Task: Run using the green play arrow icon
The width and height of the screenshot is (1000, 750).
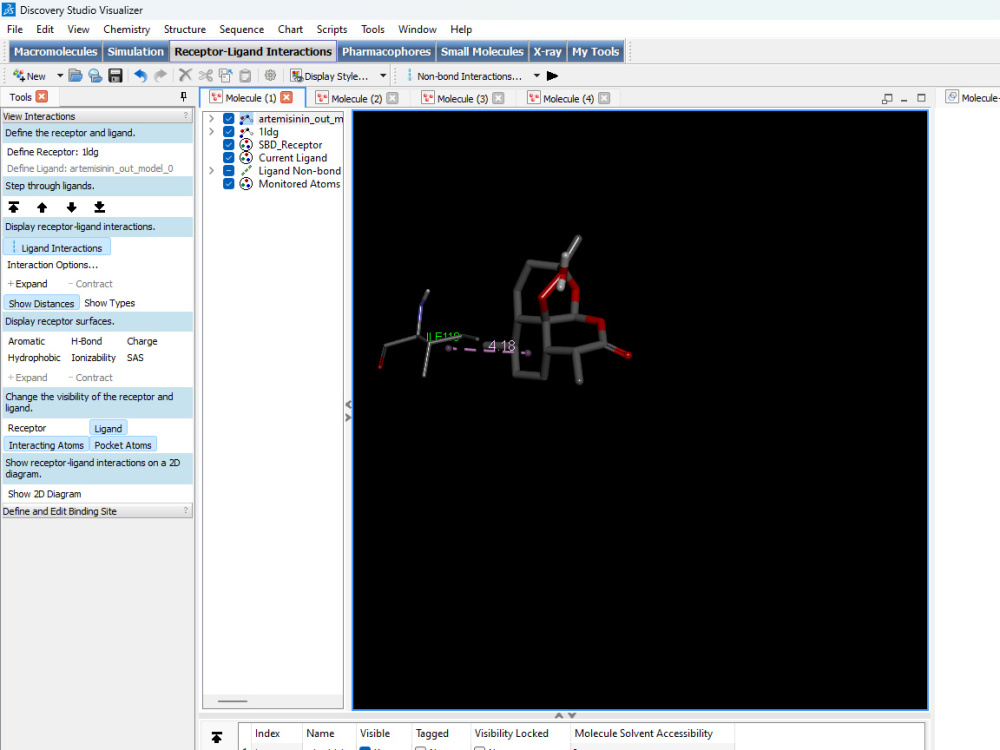Action: [553, 74]
